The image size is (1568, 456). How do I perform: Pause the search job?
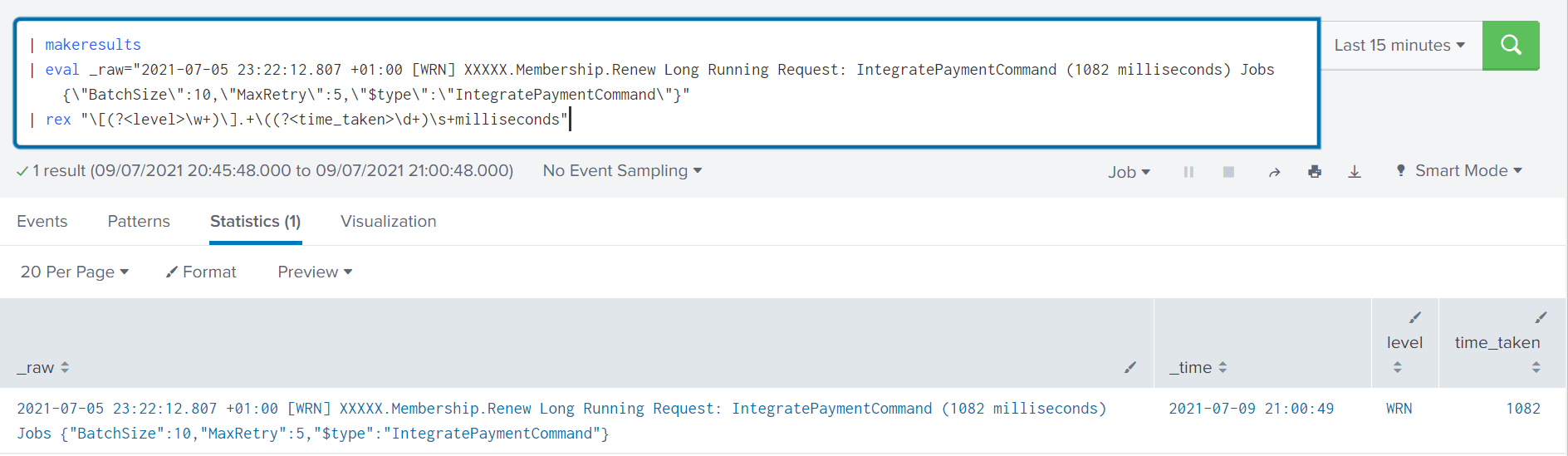click(x=1188, y=172)
